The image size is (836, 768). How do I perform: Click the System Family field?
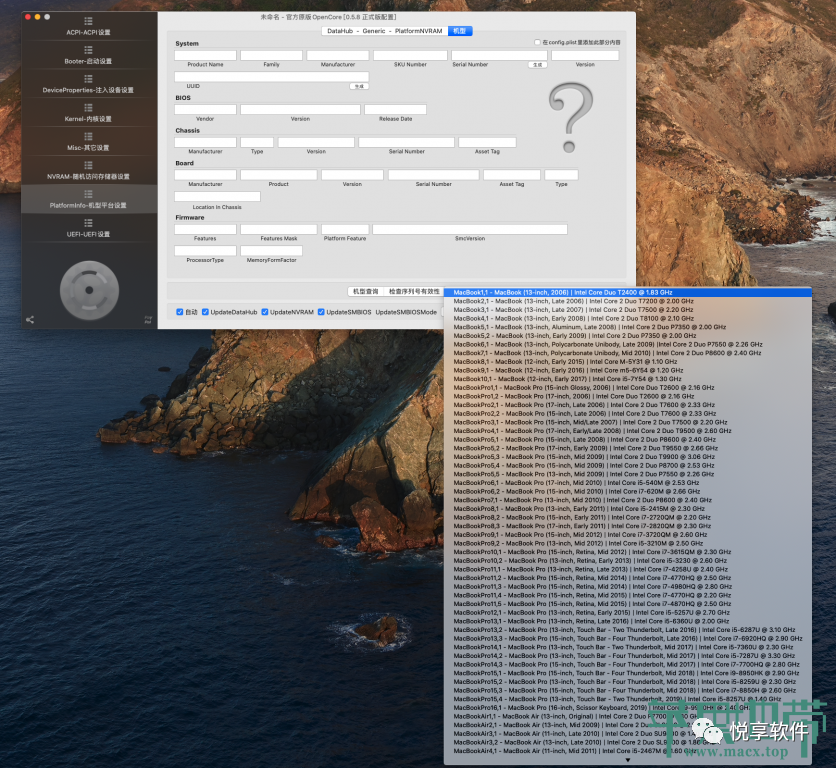click(271, 55)
